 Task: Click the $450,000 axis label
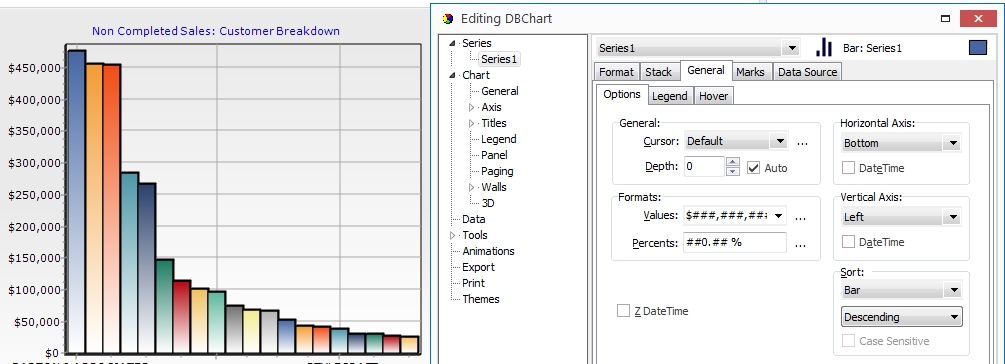(34, 68)
